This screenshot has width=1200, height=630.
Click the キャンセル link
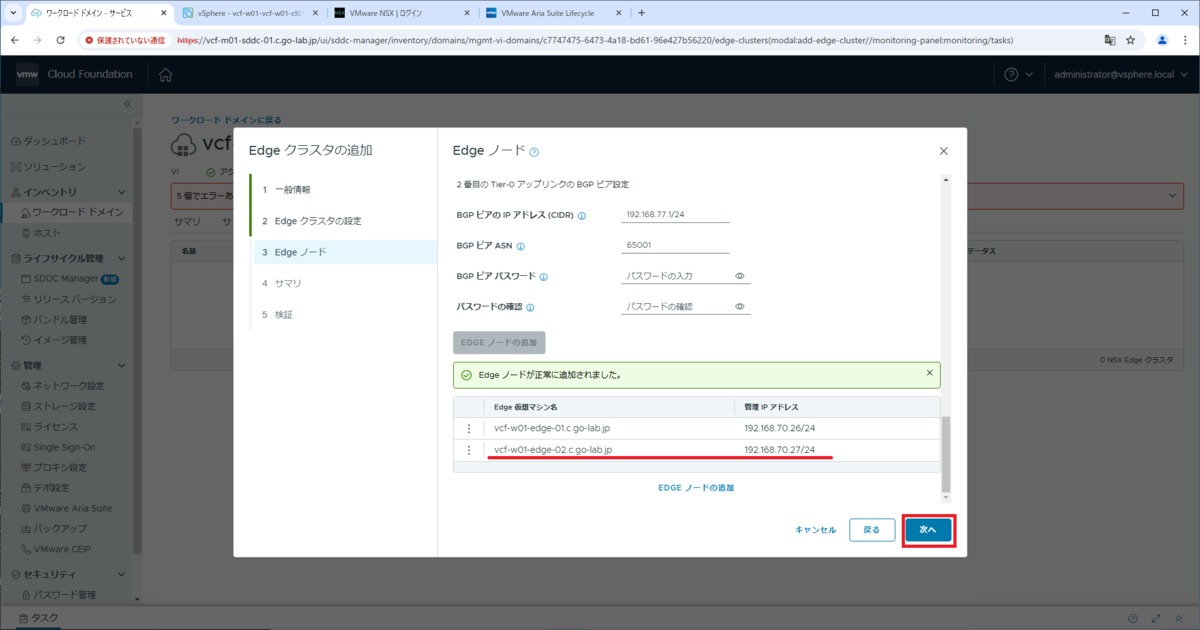point(816,530)
